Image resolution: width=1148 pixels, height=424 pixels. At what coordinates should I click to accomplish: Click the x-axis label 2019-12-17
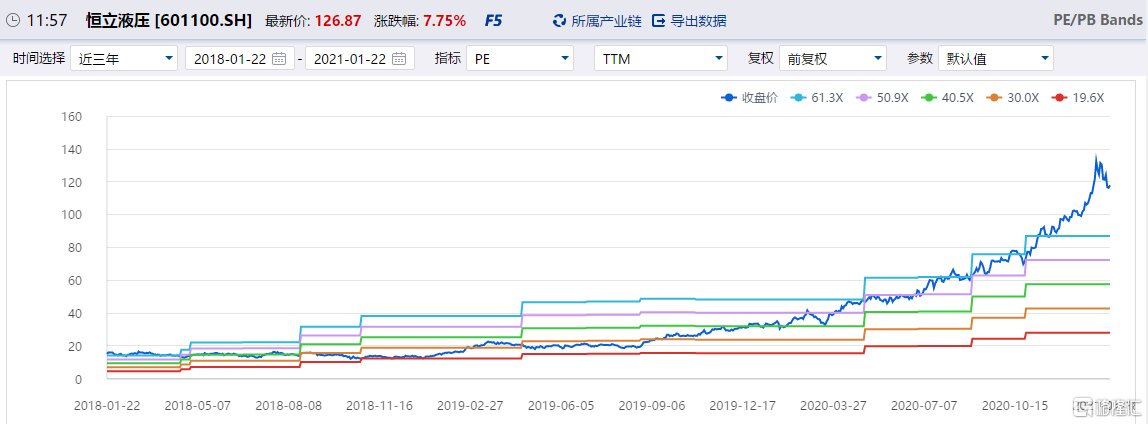[740, 405]
